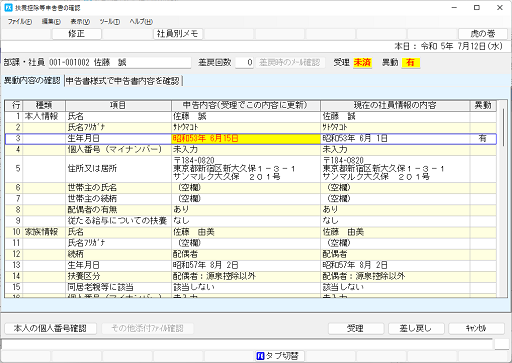The width and height of the screenshot is (512, 363).
Task: Select the 昭和53年 6月 1日 current value cell
Action: 395,138
